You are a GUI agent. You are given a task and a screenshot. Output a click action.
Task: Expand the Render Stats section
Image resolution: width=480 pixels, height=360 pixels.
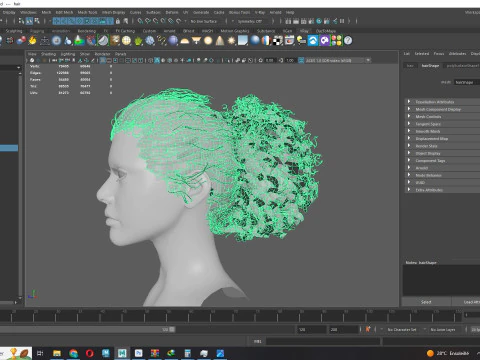point(442,146)
